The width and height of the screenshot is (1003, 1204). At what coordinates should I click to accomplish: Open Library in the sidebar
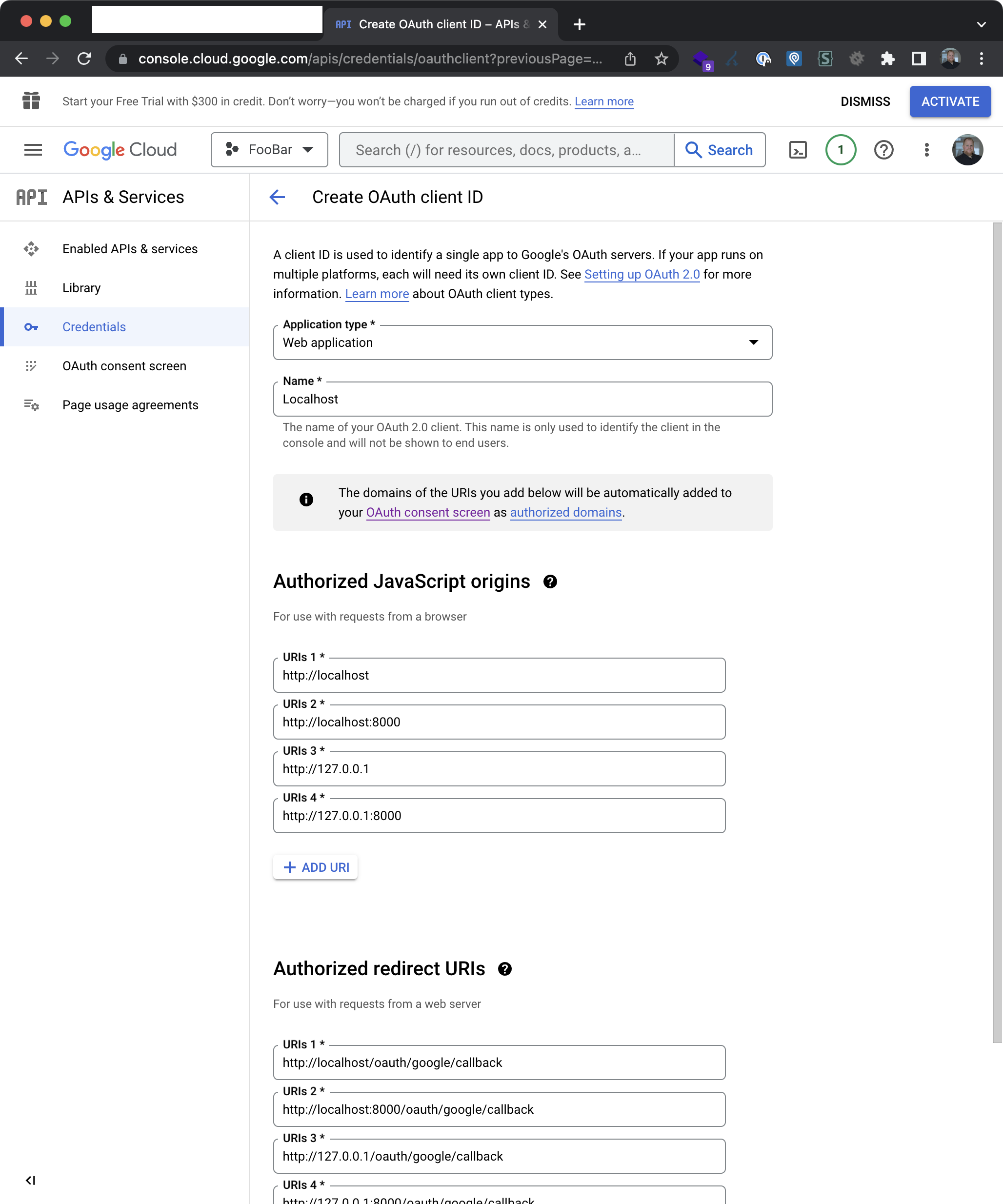coord(81,288)
